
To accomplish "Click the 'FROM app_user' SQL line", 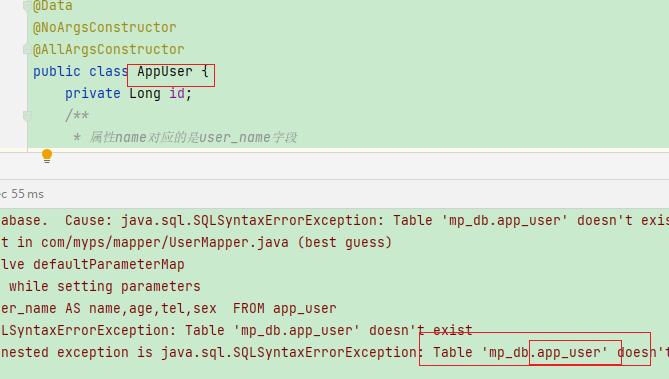I will (168, 308).
